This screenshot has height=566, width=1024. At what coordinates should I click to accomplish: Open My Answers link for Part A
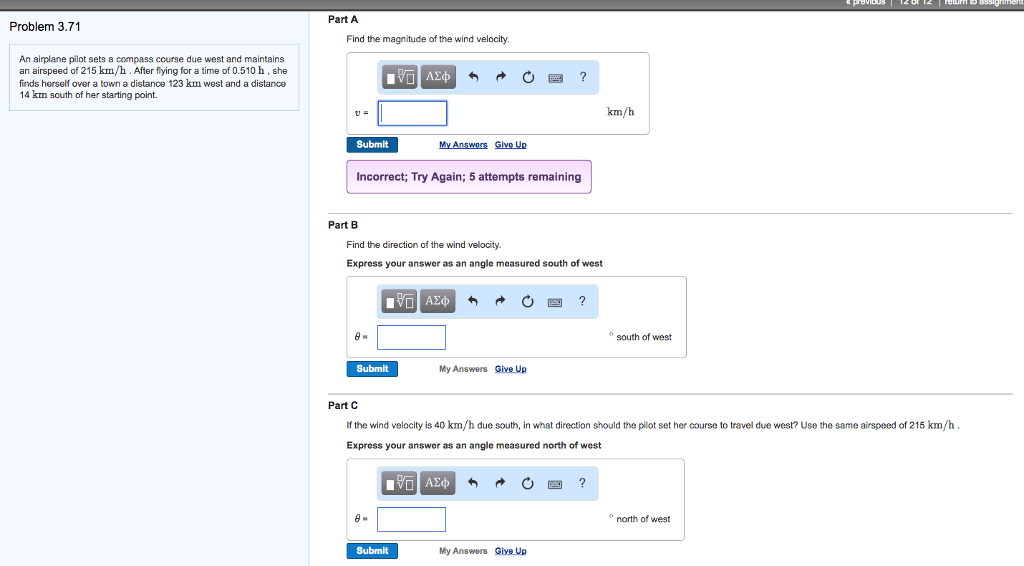click(463, 145)
